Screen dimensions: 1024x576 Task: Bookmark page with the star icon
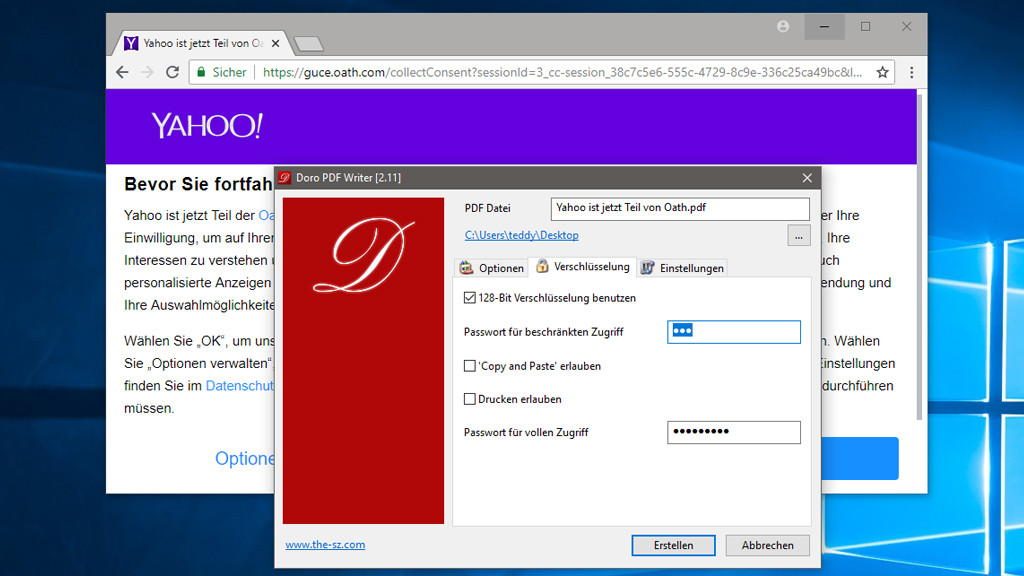pyautogui.click(x=882, y=72)
